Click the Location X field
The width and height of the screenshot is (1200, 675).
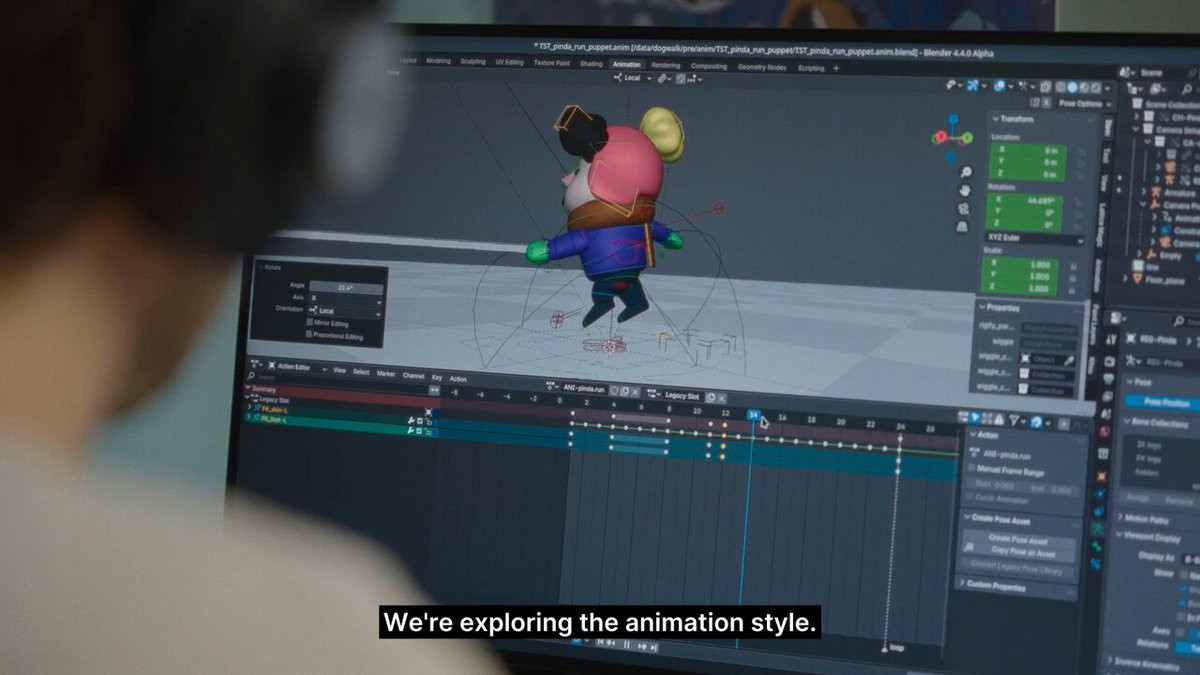click(x=1026, y=150)
